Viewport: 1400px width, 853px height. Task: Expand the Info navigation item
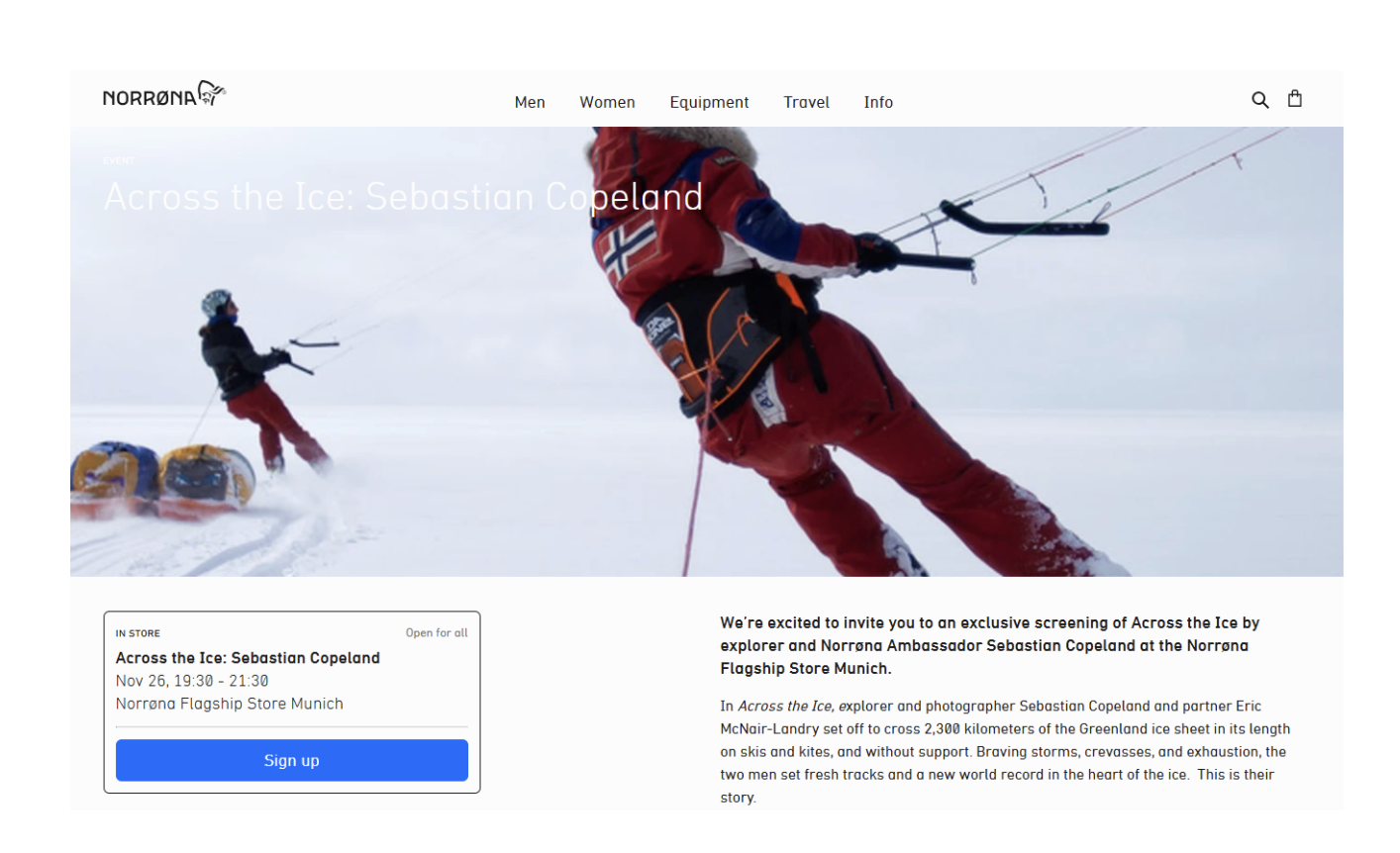point(878,102)
